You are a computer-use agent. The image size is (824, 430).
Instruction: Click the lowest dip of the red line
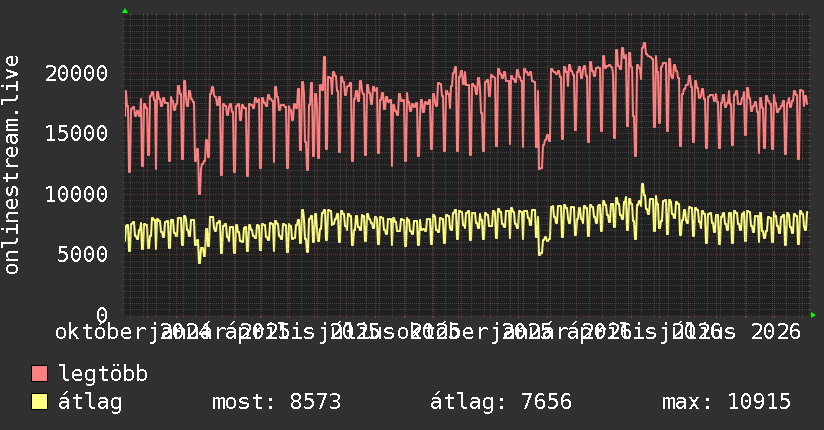point(199,193)
